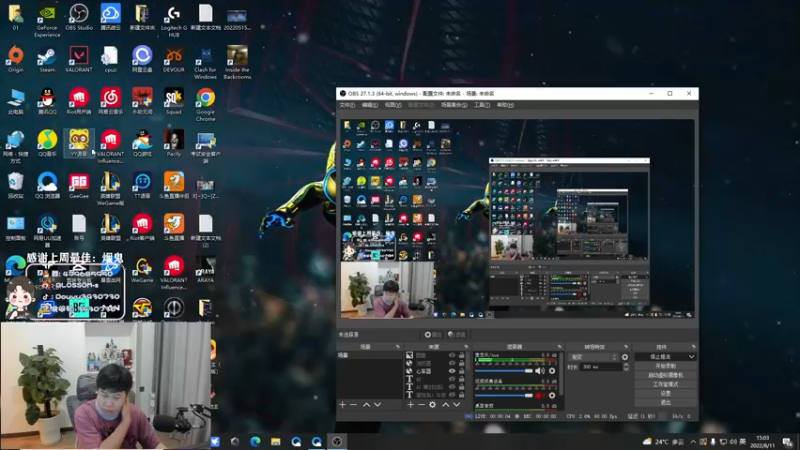Toggle lock on 心率器 source
This screenshot has height=450, width=800.
click(462, 371)
